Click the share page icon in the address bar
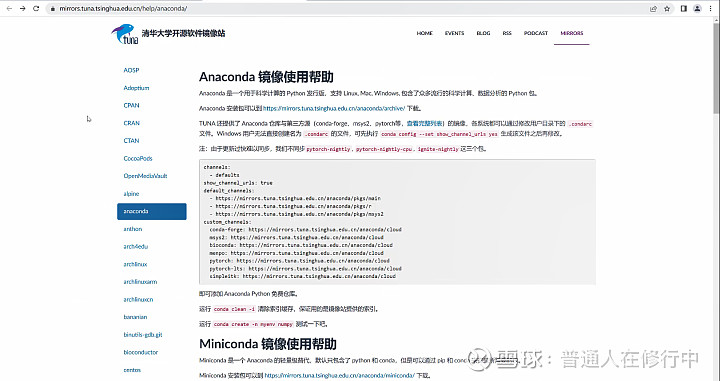The image size is (720, 381). tap(653, 9)
